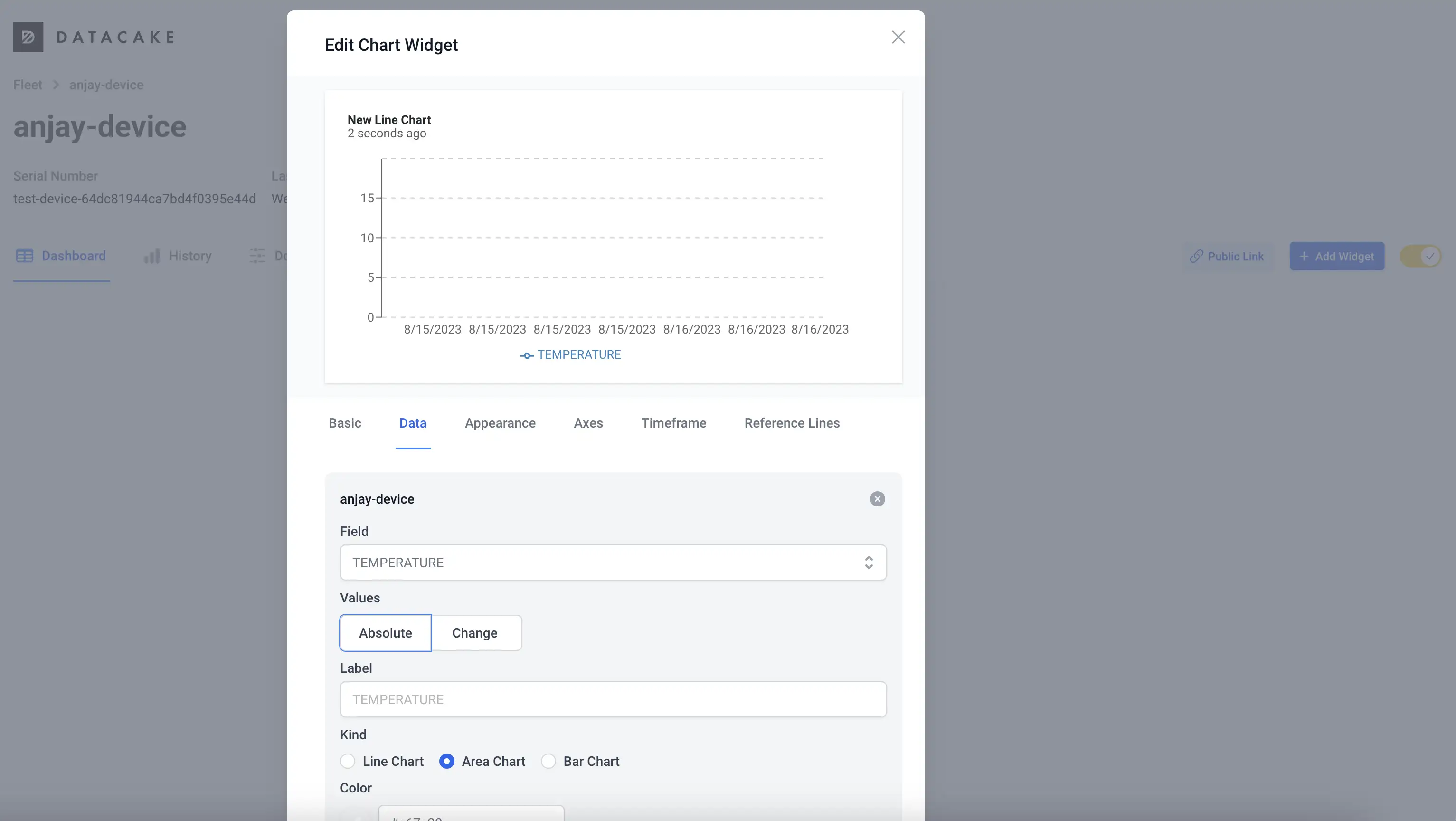Click the TEMPERATURE legend marker icon
1456x821 pixels.
point(527,356)
